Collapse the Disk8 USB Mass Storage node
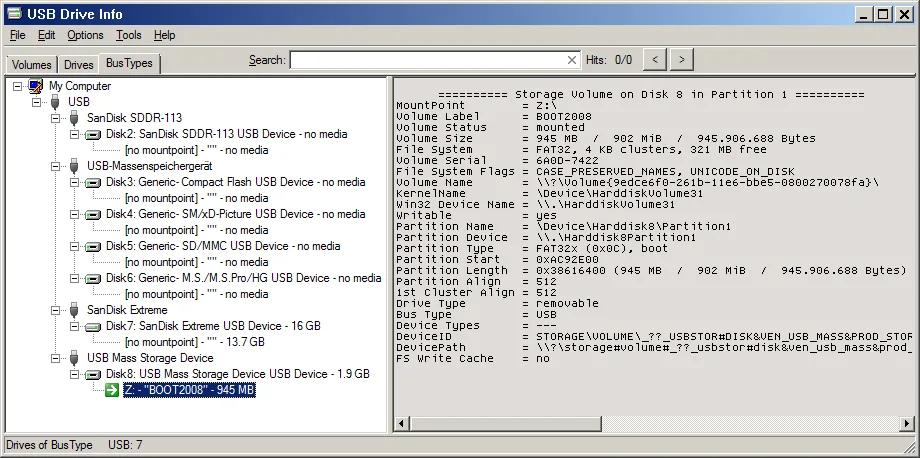The image size is (920, 458). 75,374
